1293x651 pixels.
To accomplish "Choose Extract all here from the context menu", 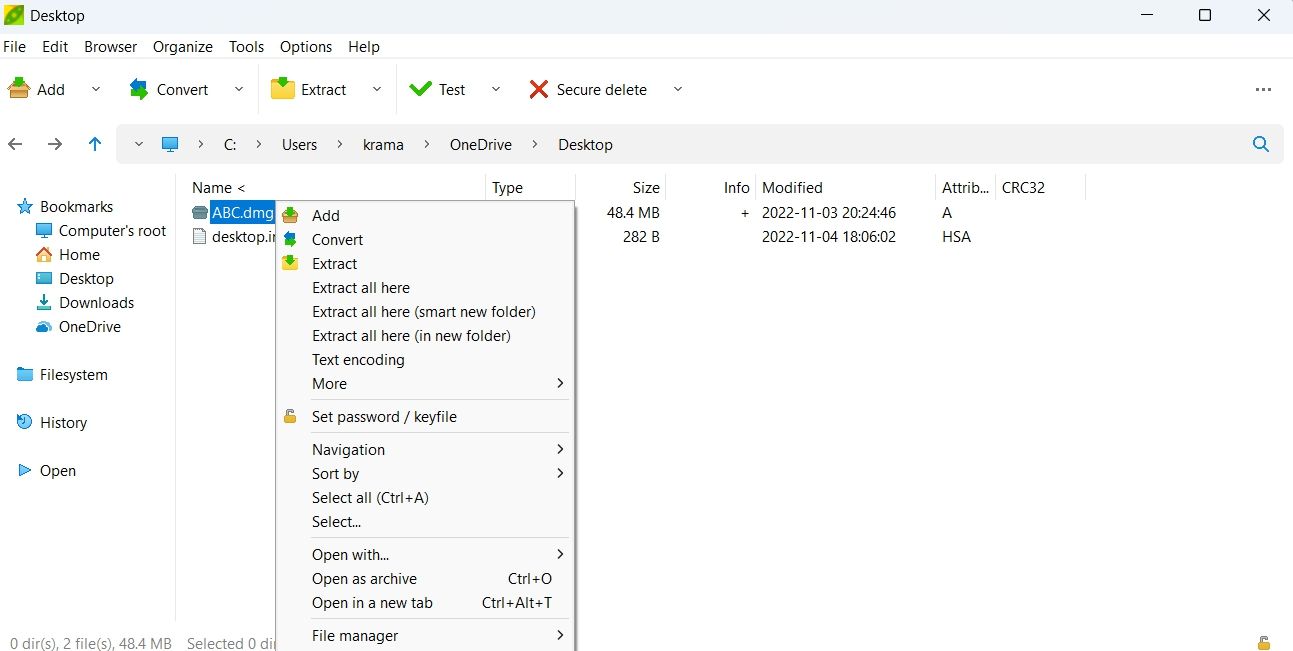I will click(x=361, y=287).
